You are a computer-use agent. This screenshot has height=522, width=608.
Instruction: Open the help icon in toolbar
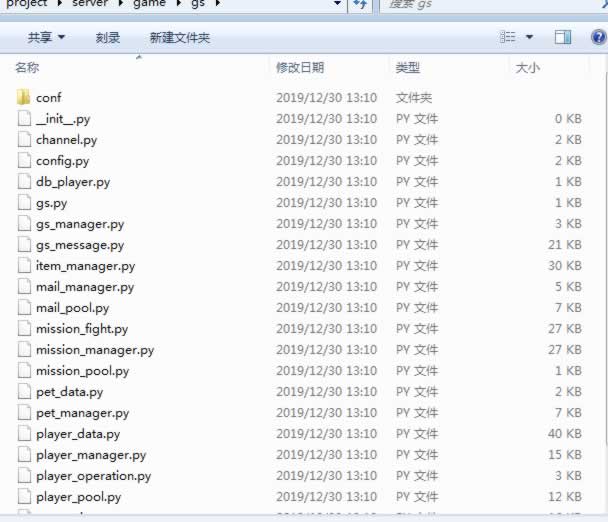[596, 37]
